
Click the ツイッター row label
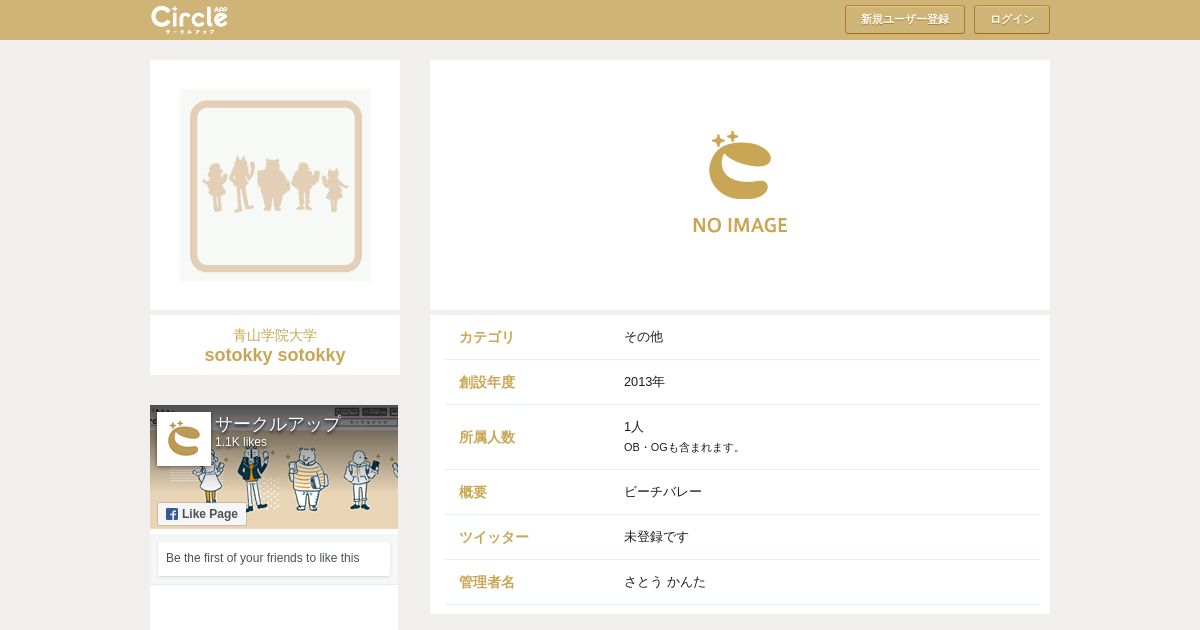coord(494,537)
